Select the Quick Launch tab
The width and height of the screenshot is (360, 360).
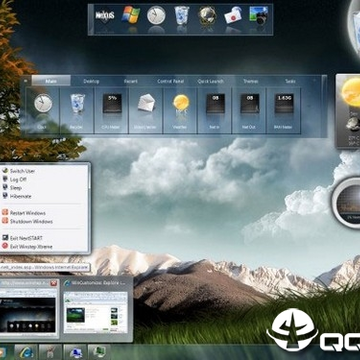point(211,81)
